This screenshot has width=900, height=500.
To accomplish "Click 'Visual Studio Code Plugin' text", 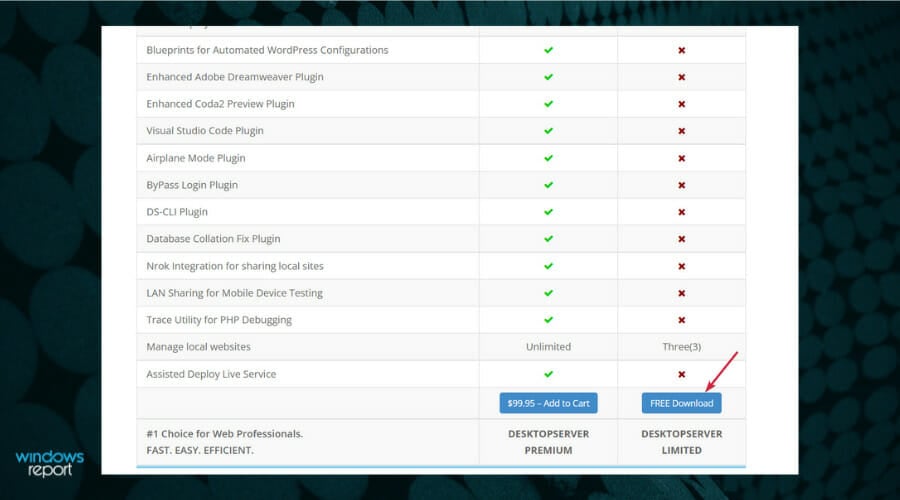I will click(205, 131).
